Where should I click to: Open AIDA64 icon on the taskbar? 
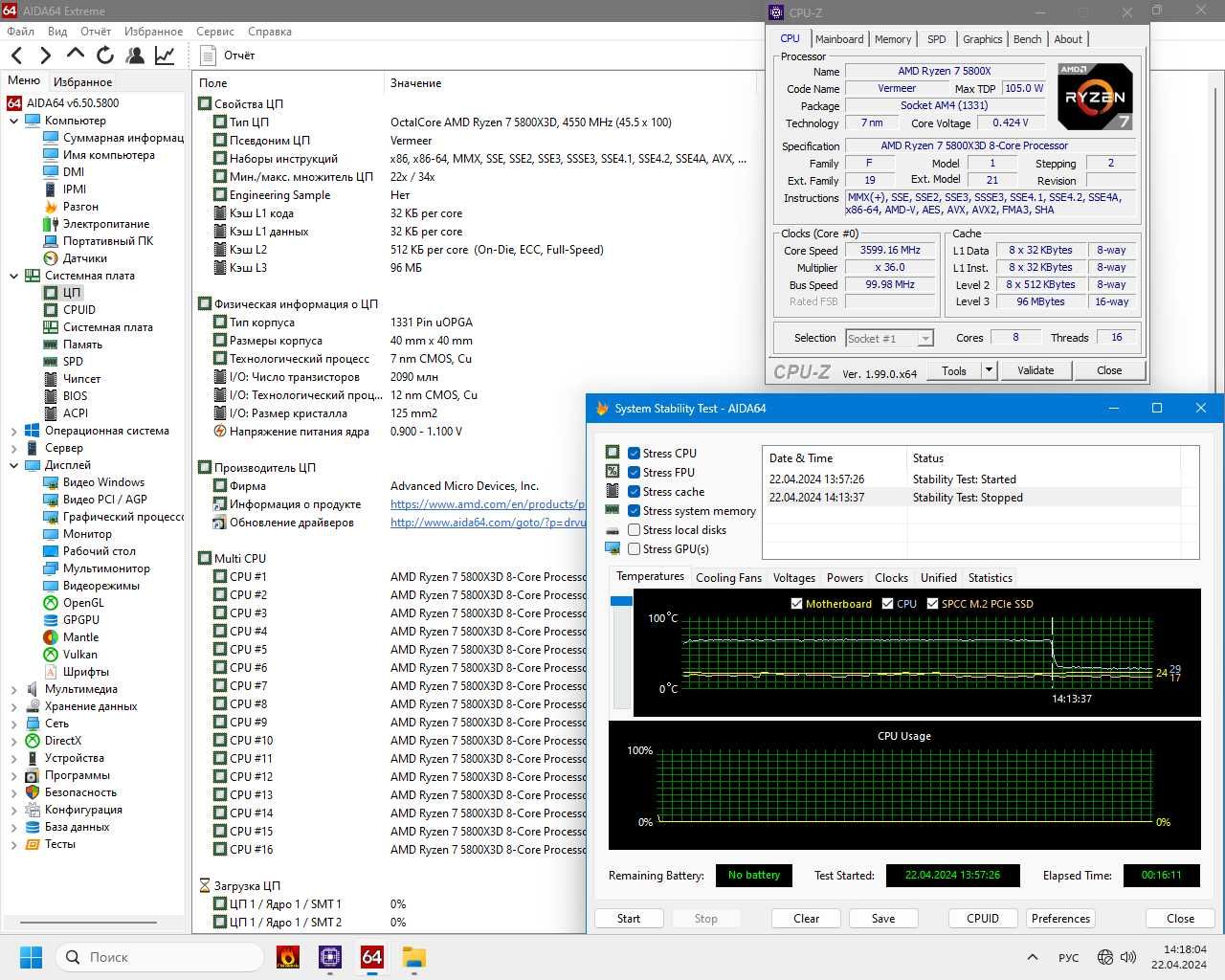point(372,957)
